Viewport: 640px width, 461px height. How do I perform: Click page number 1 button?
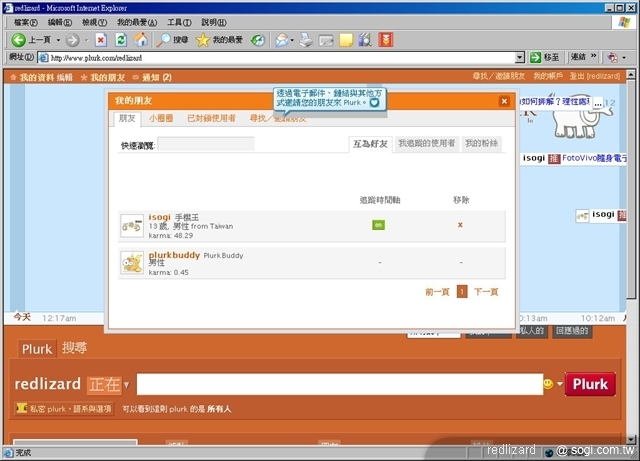(462, 292)
